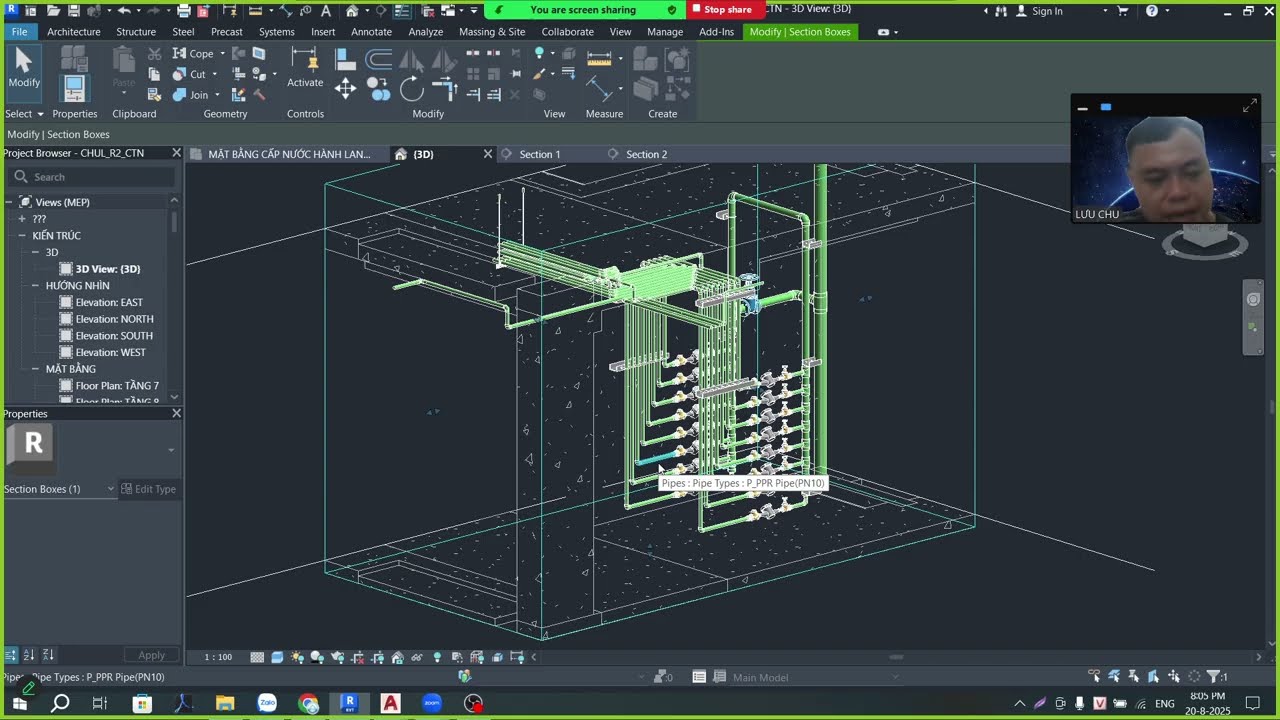Open the Systems ribbon tab
The width and height of the screenshot is (1280, 720).
click(277, 32)
